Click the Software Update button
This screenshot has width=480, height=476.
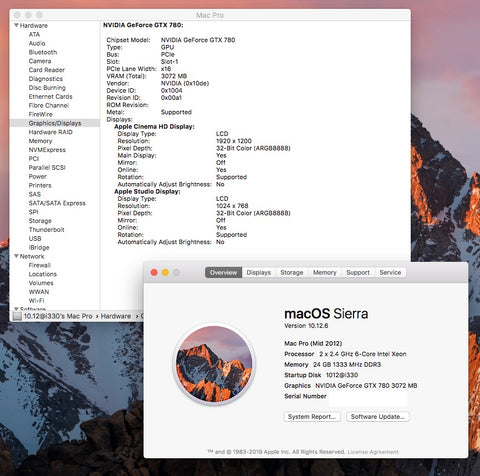point(377,416)
